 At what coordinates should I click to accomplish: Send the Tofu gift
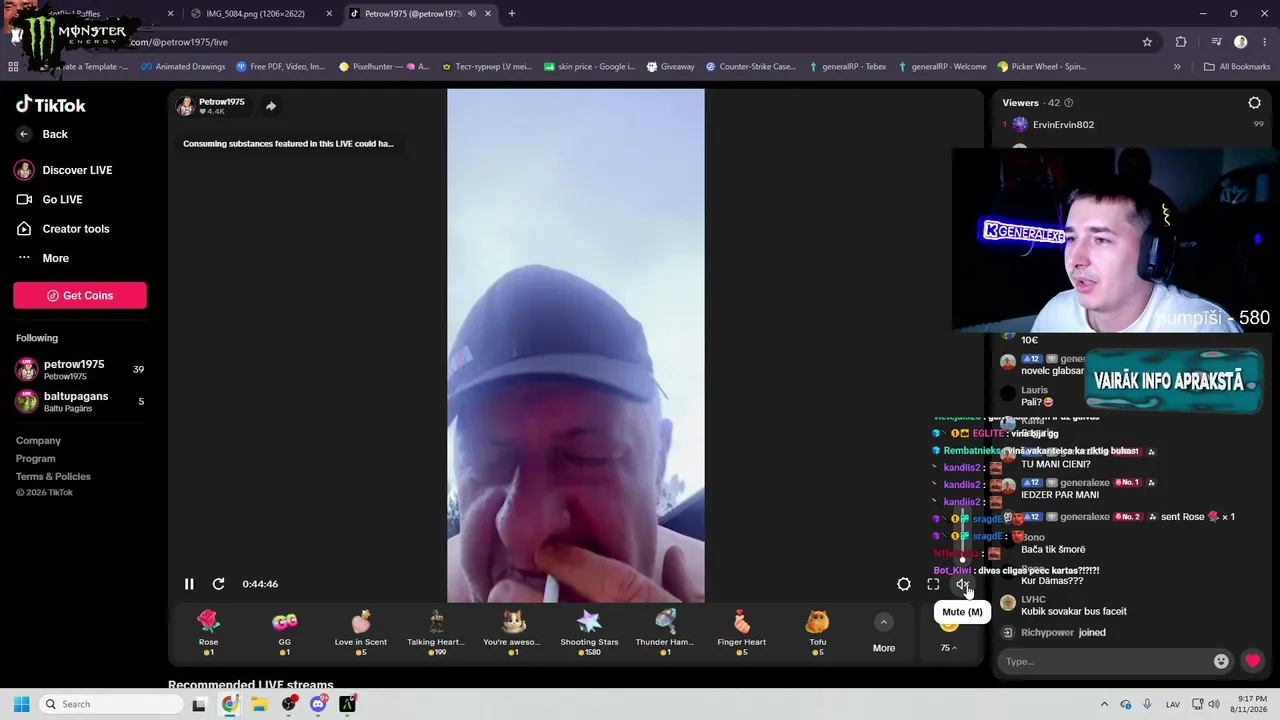pos(818,632)
